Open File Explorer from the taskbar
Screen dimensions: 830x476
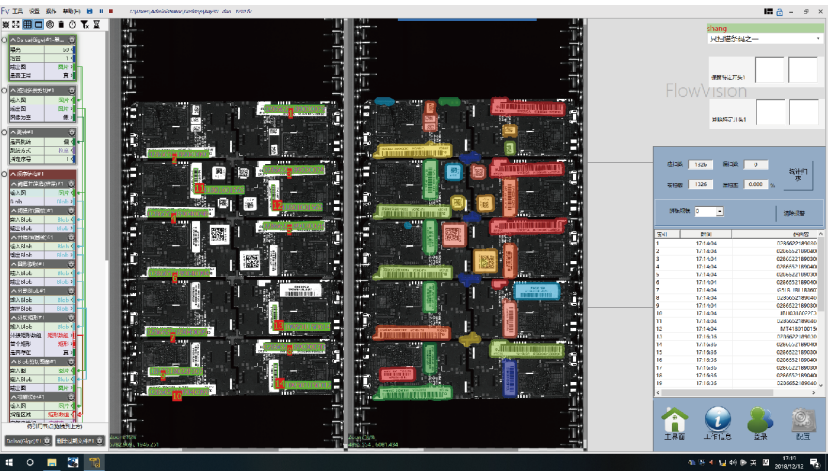point(51,463)
